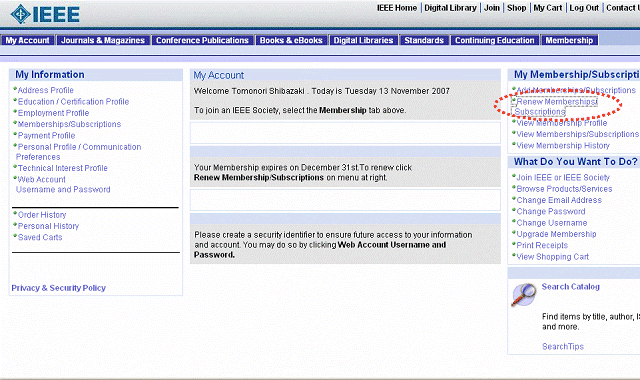The height and width of the screenshot is (380, 640).
Task: Select the Standards tab
Action: click(x=424, y=40)
